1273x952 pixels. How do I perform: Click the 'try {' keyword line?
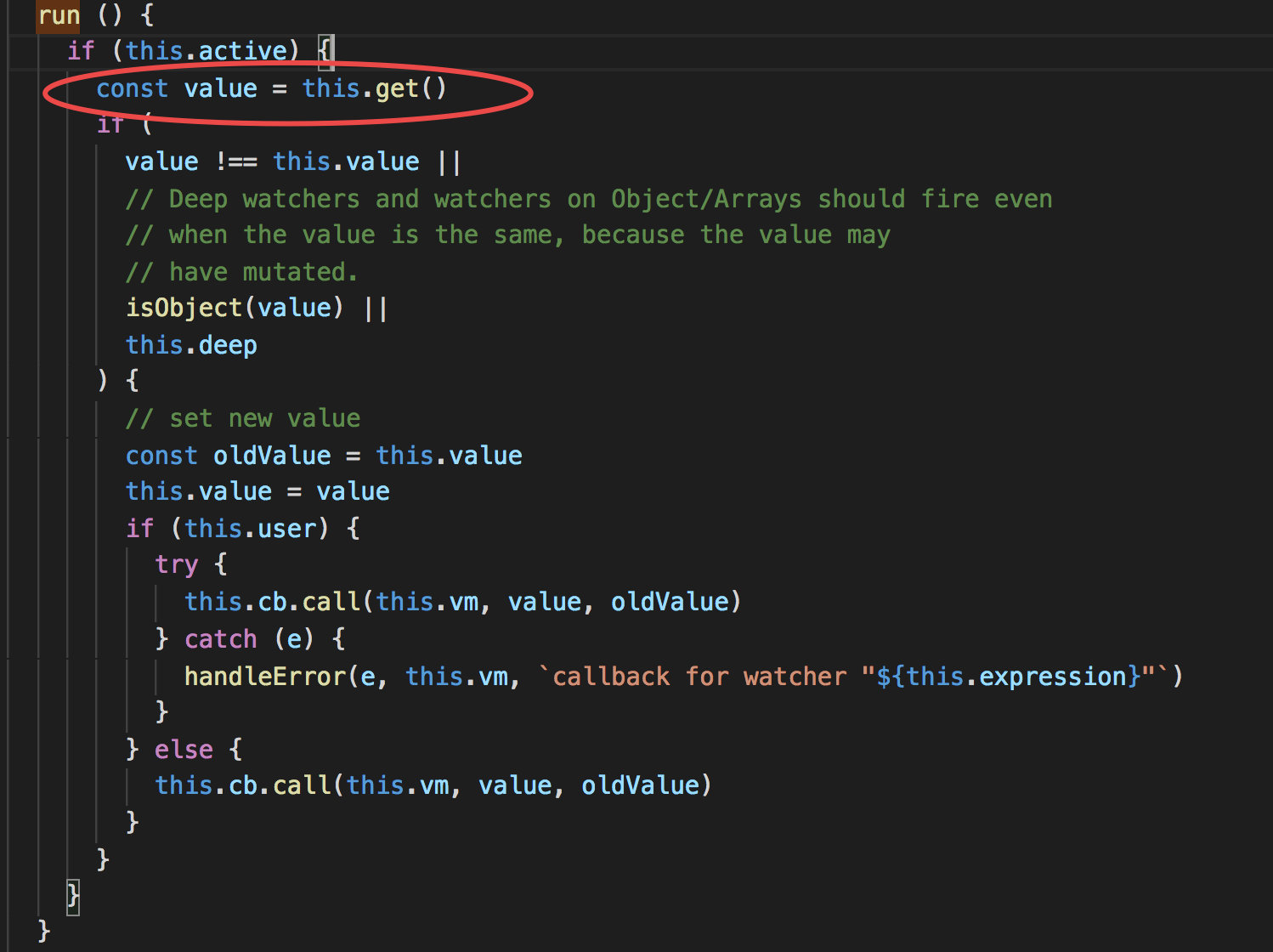tap(191, 564)
